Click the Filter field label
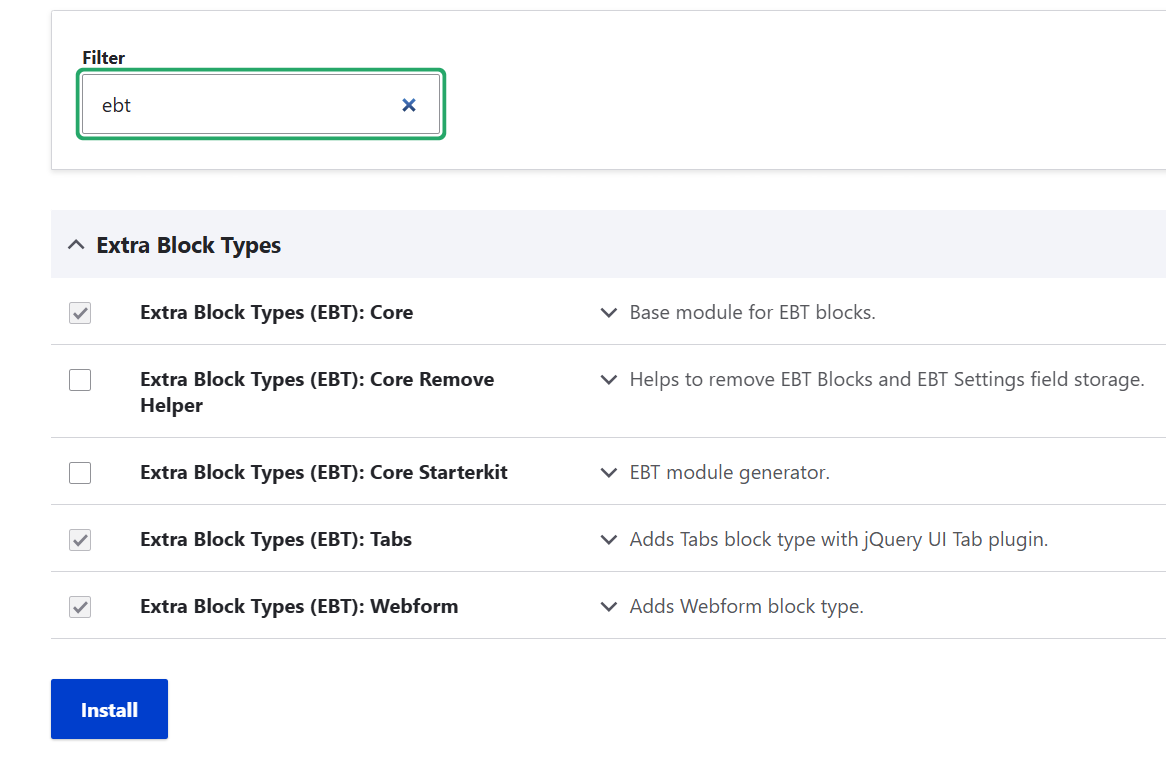The image size is (1166, 775). pos(103,57)
